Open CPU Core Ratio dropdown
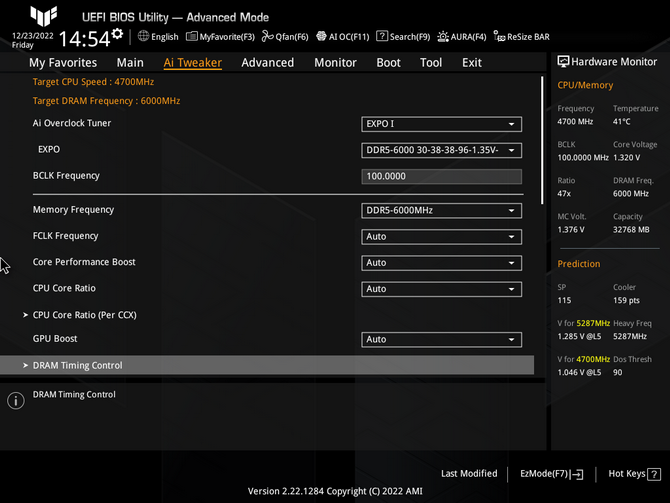 click(x=441, y=289)
